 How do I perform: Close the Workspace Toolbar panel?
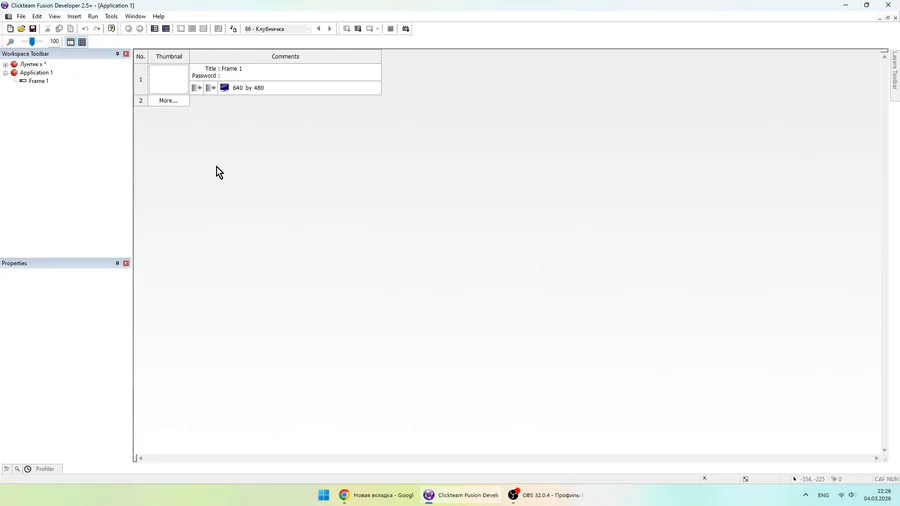126,54
